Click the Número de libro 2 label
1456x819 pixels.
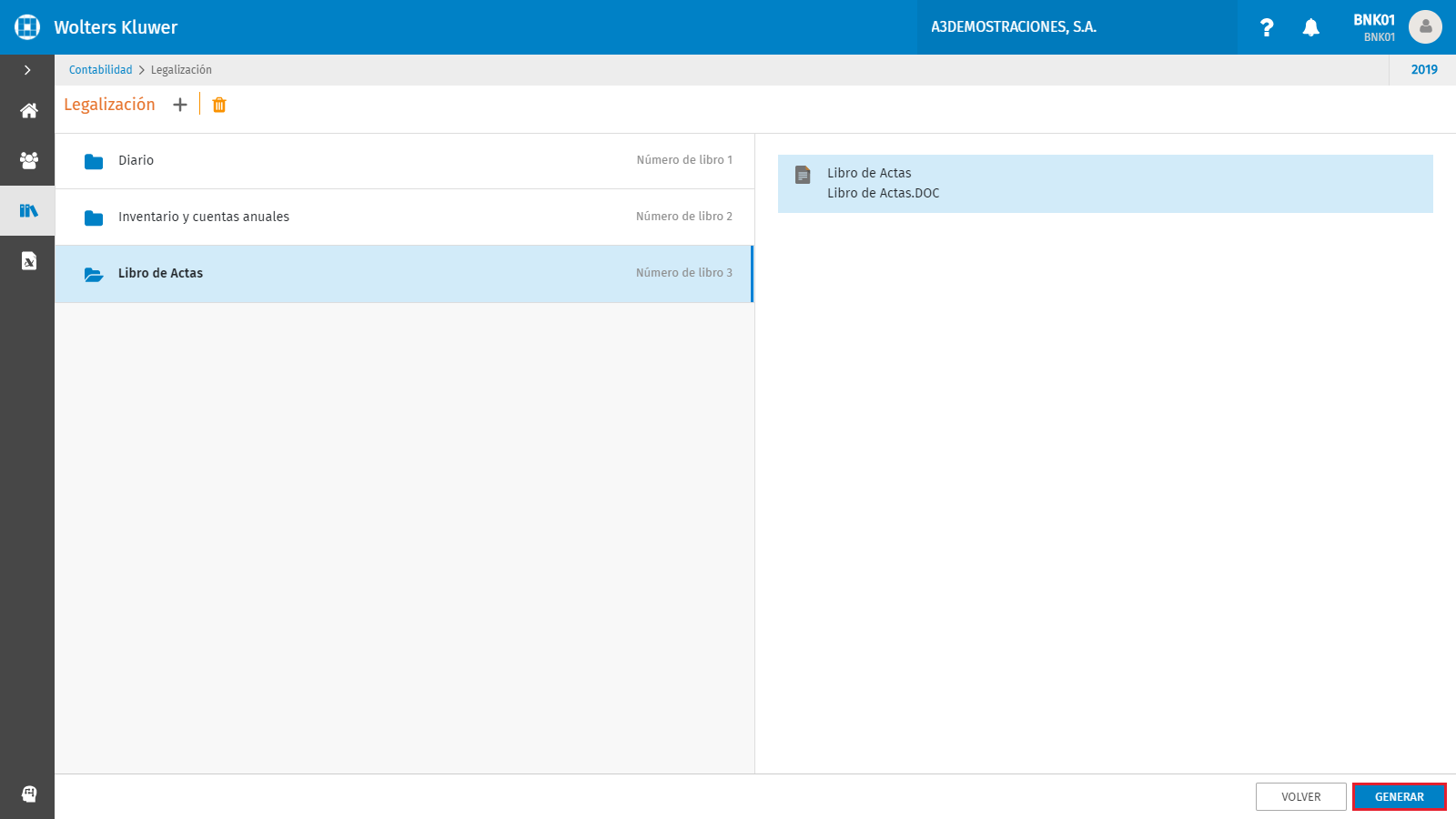[x=684, y=217]
